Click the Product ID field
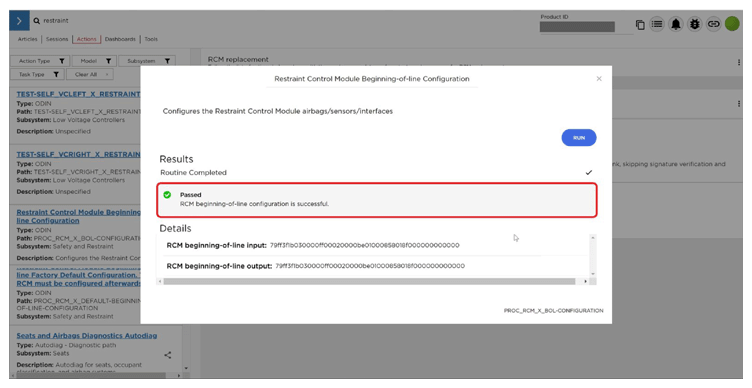 pos(577,27)
